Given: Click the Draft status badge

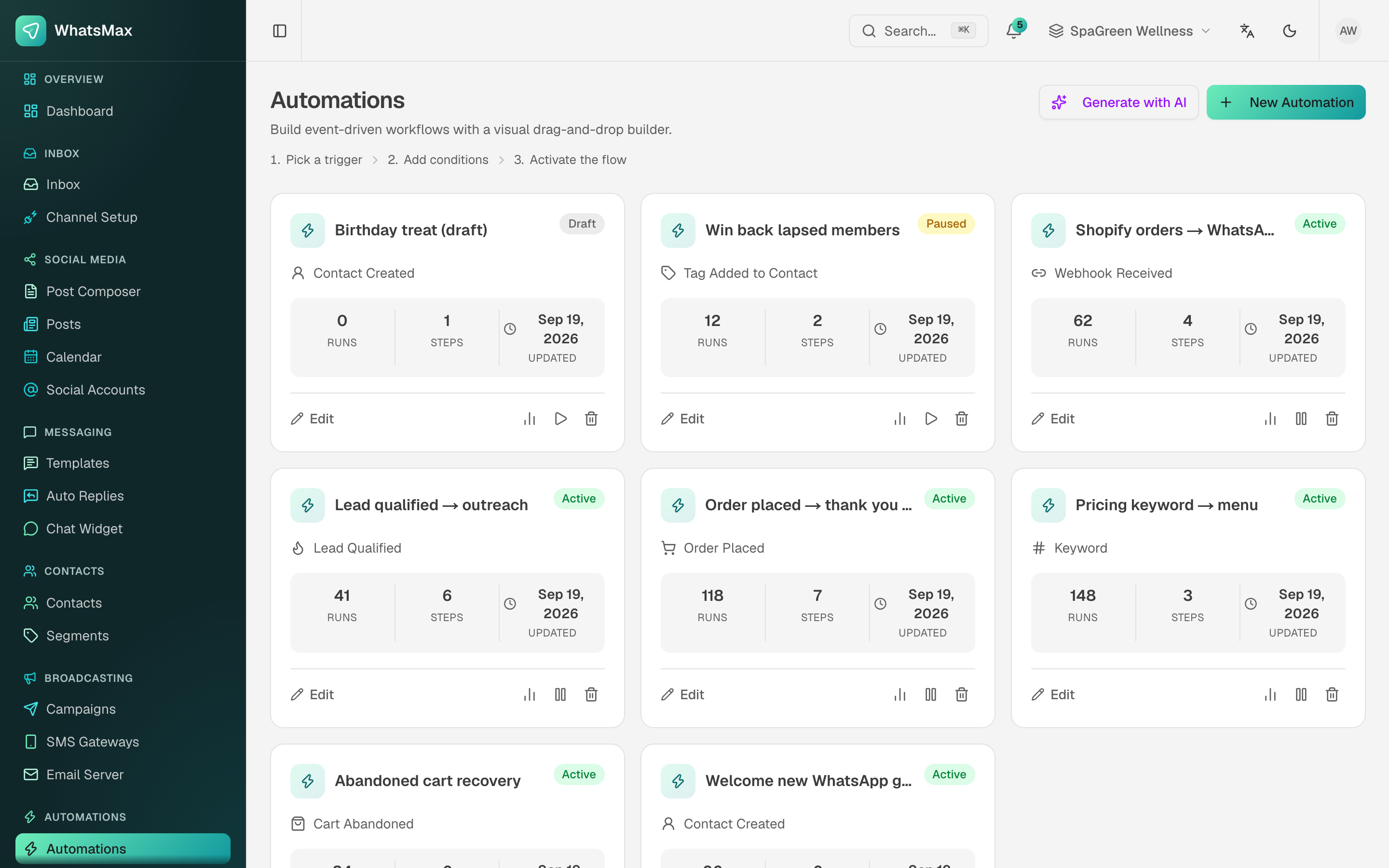Looking at the screenshot, I should tap(582, 223).
